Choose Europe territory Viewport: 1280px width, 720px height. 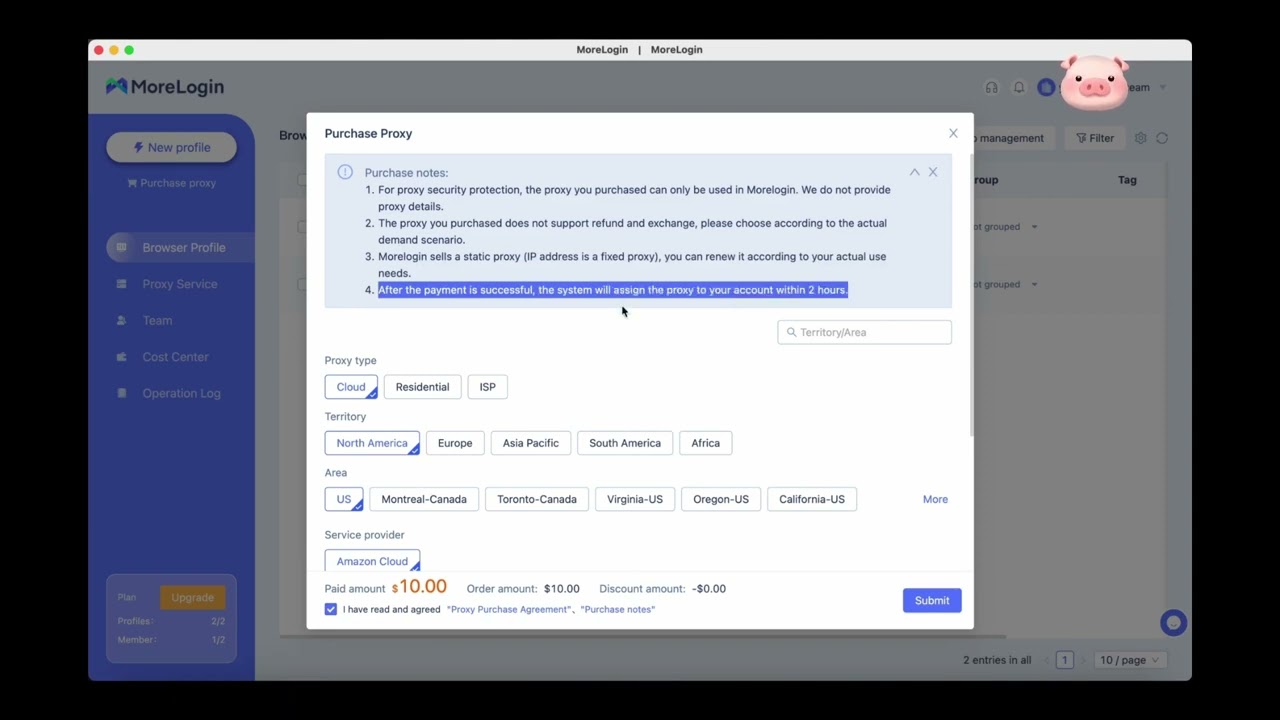coord(455,443)
